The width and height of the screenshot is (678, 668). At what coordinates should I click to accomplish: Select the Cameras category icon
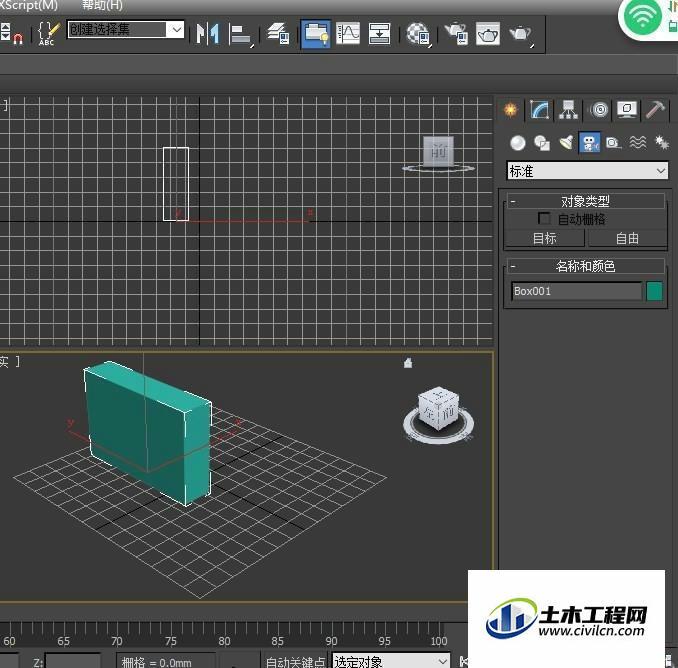point(590,143)
